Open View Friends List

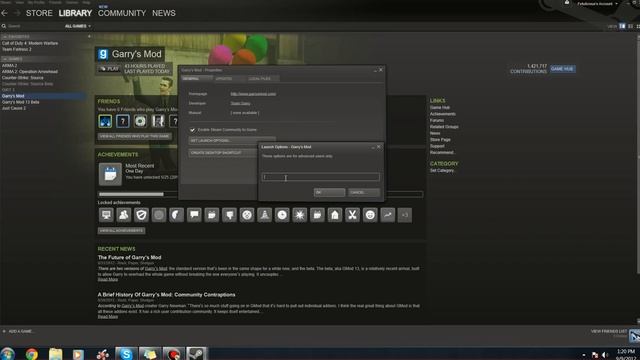click(x=609, y=331)
